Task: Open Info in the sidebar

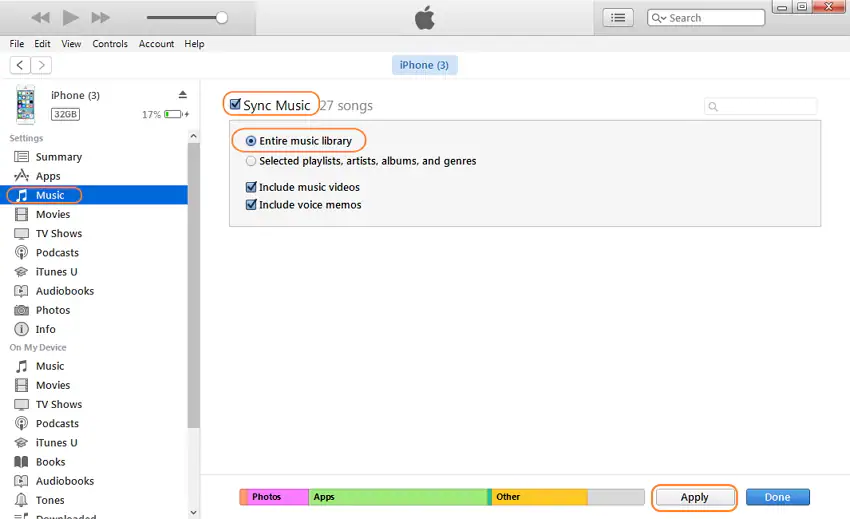Action: point(94,329)
